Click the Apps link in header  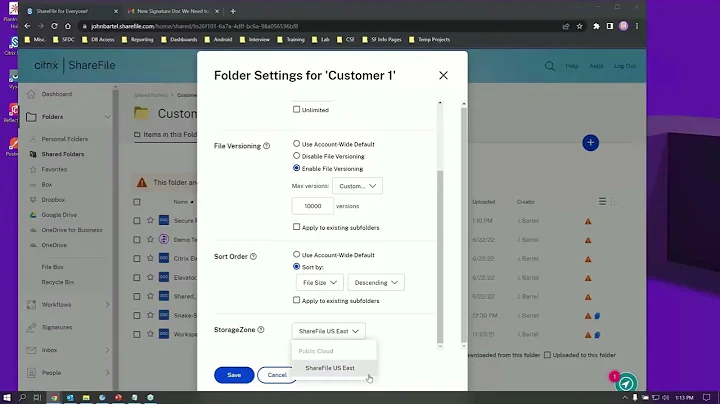point(596,66)
